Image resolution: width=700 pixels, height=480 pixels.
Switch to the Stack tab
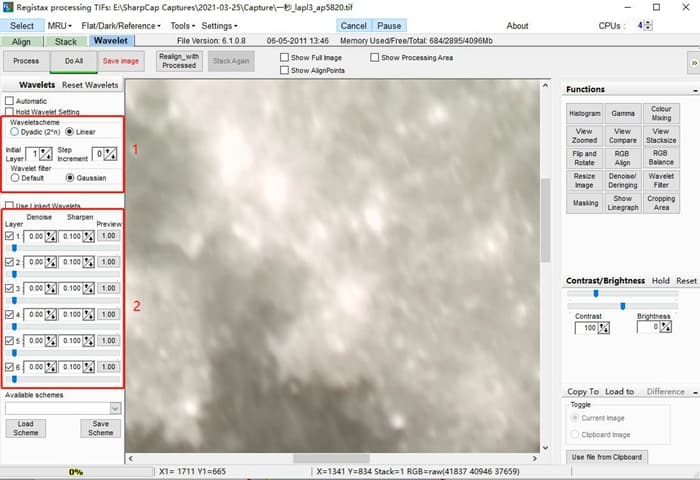[x=65, y=42]
